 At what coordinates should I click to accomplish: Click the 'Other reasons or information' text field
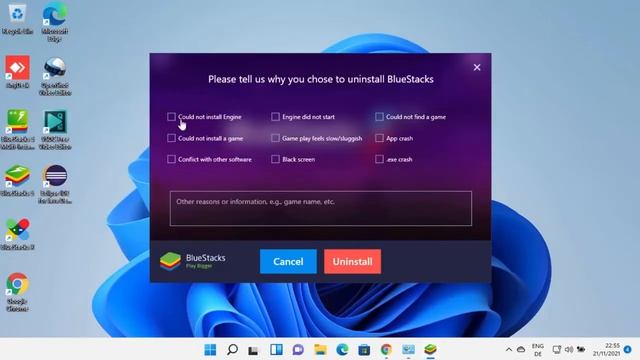point(321,208)
